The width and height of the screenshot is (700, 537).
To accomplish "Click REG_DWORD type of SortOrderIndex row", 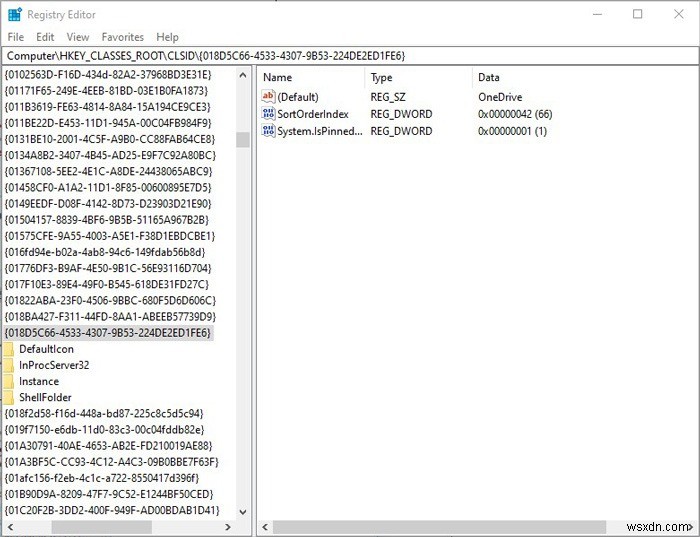I will (x=401, y=114).
